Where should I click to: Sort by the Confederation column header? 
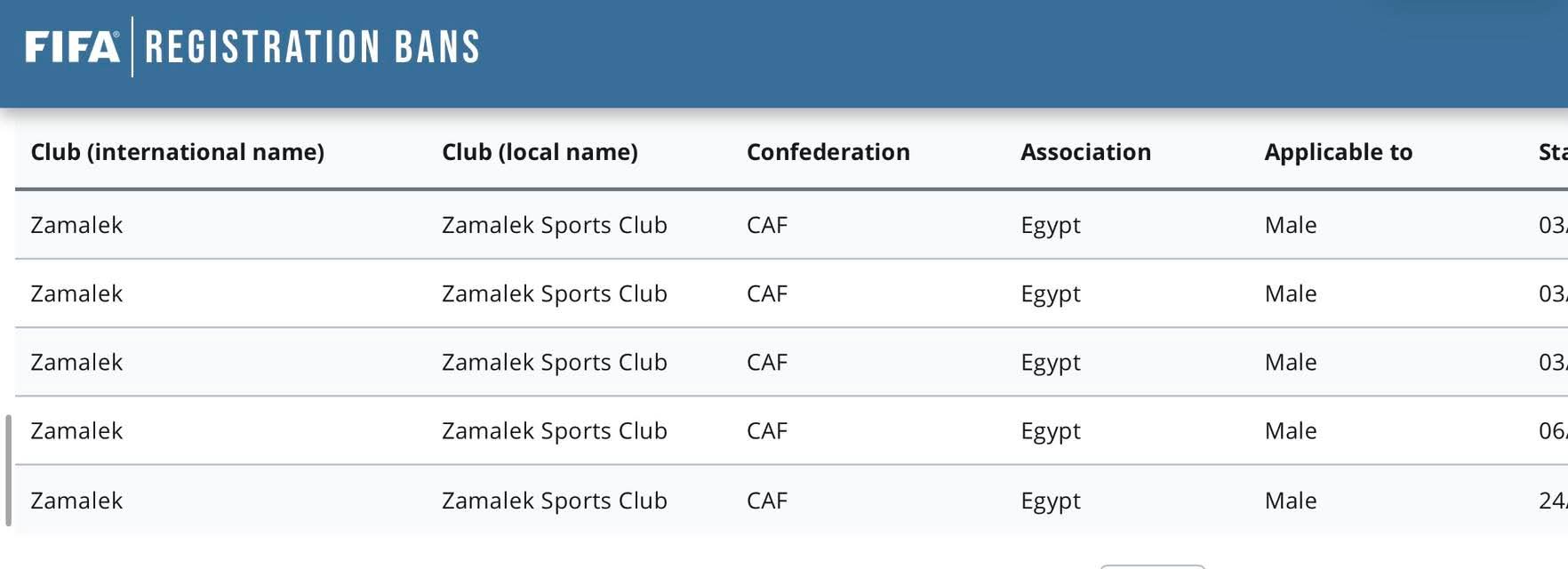pos(828,152)
